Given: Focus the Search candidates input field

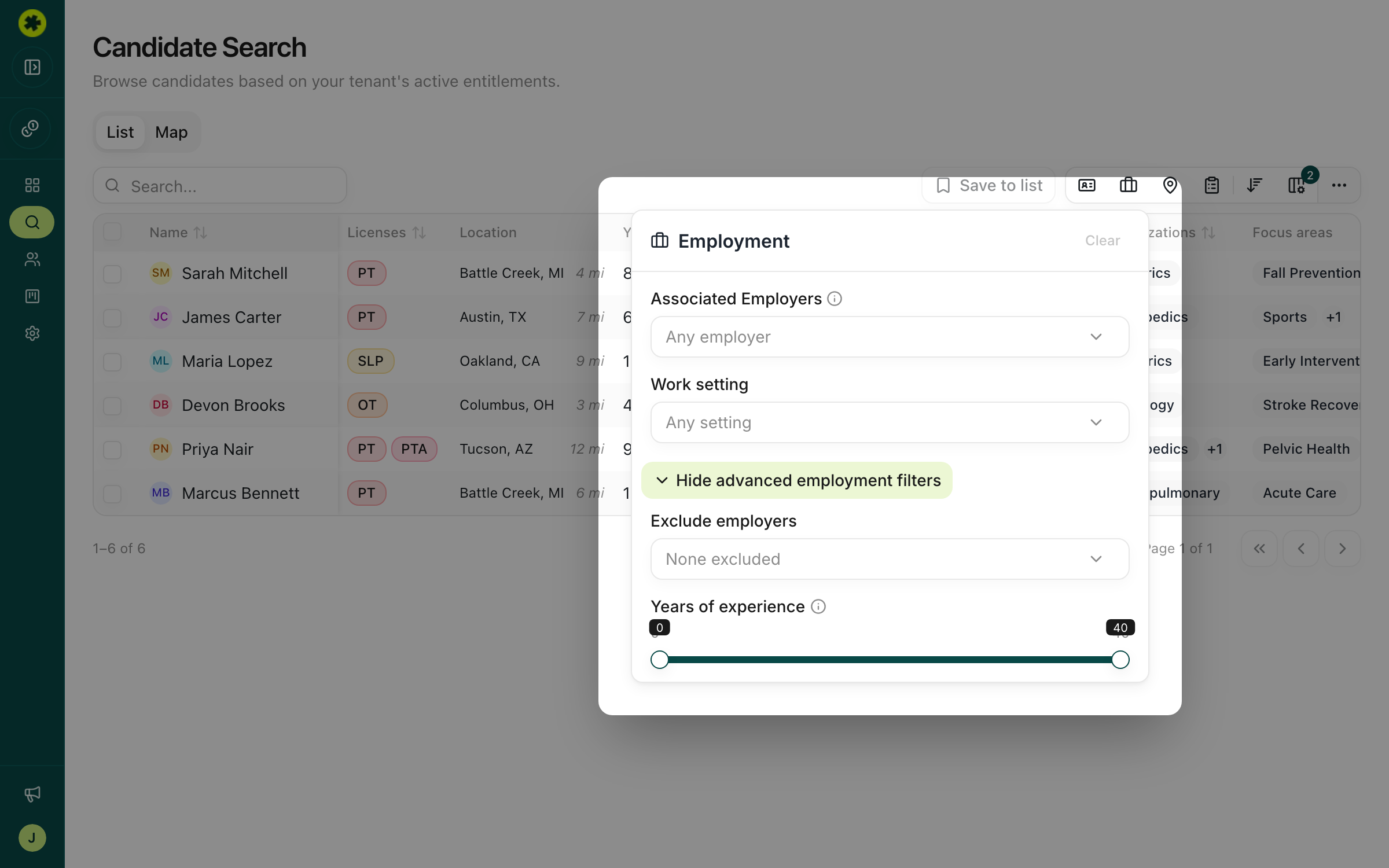Looking at the screenshot, I should 220,186.
